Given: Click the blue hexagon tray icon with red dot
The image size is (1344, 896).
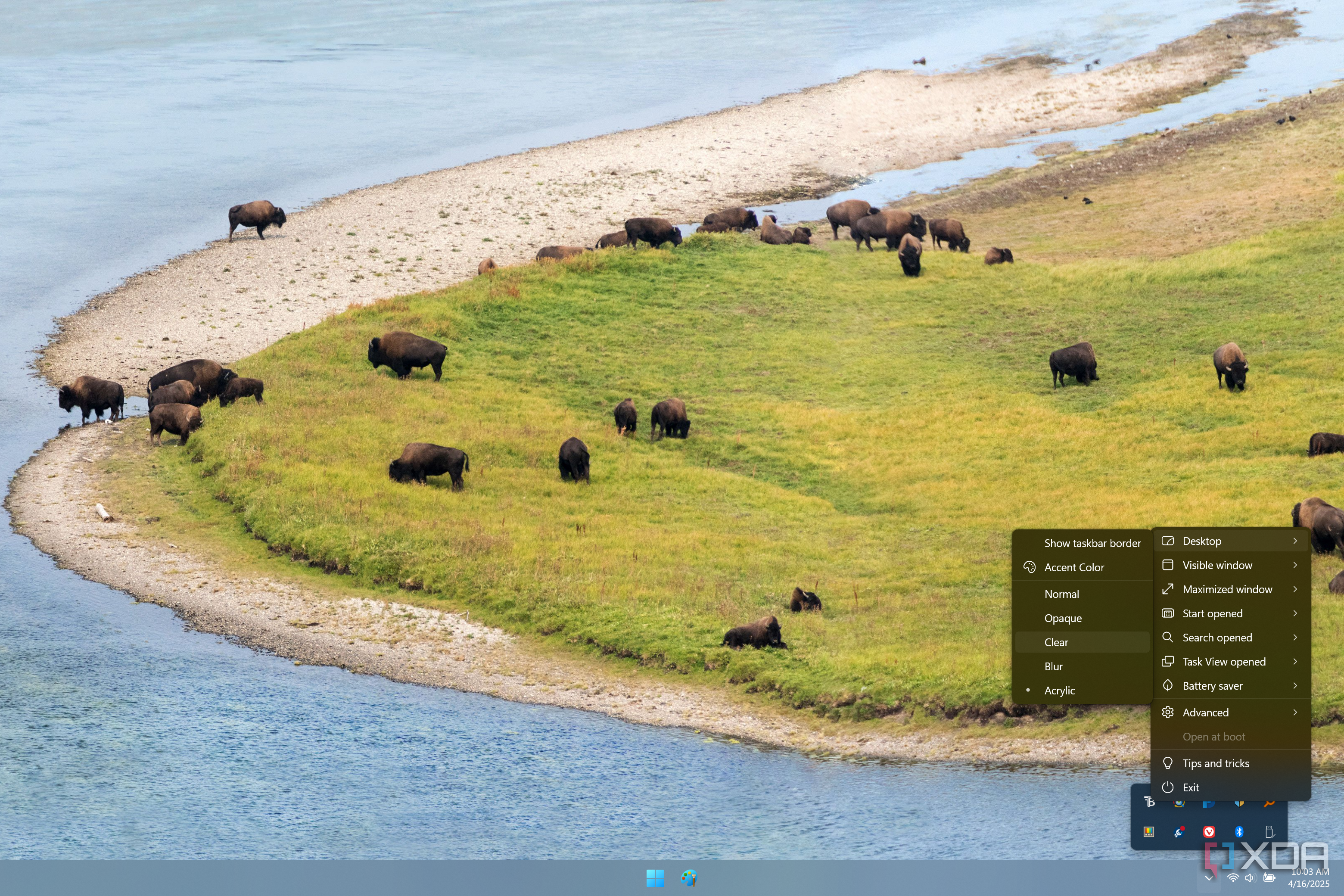Looking at the screenshot, I should tap(1179, 831).
